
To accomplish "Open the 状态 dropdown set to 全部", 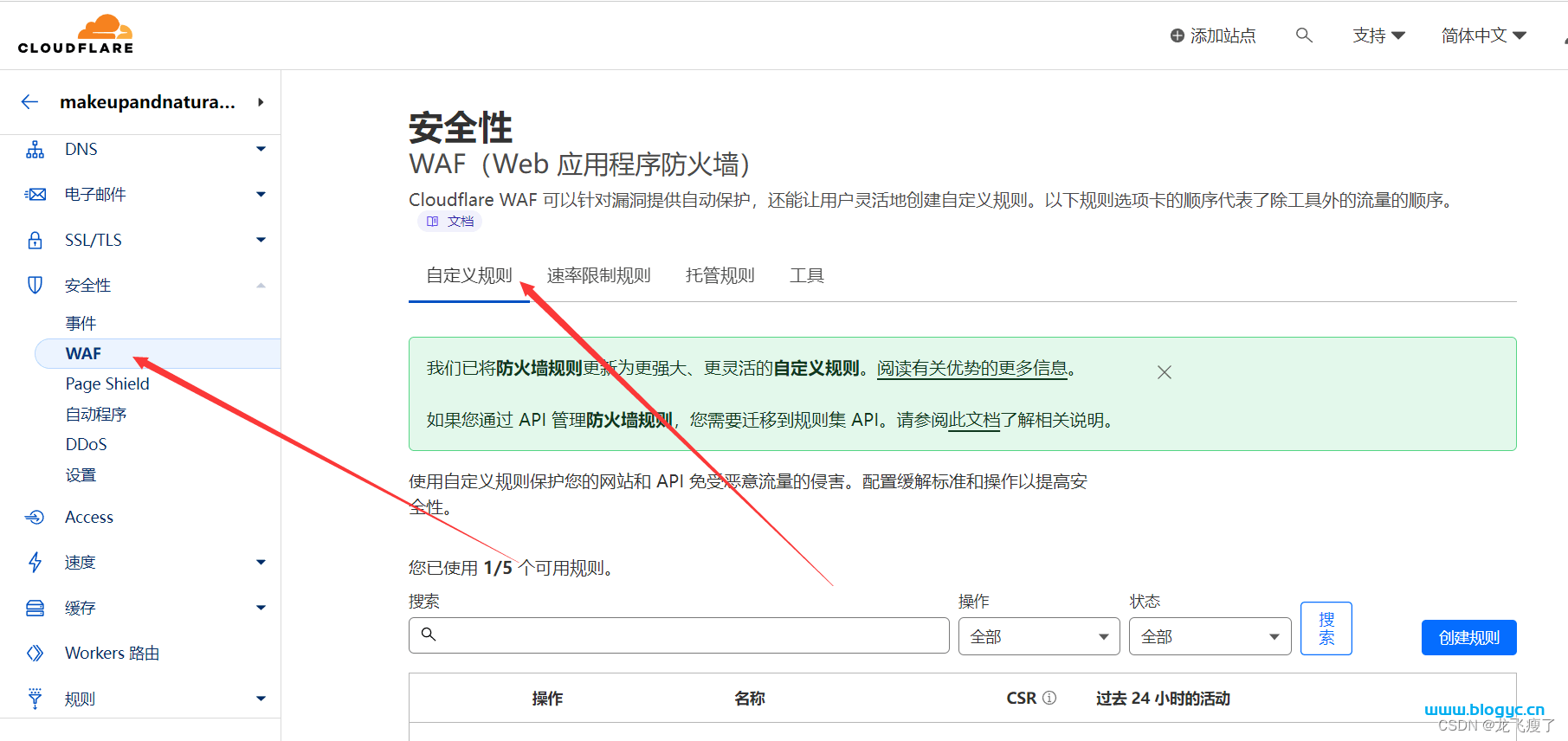I will tap(1210, 636).
